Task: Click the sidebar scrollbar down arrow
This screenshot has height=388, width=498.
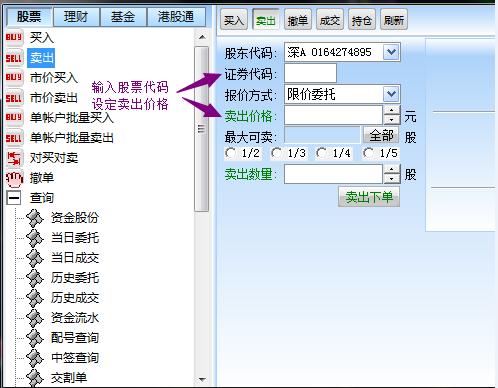Action: coord(202,379)
